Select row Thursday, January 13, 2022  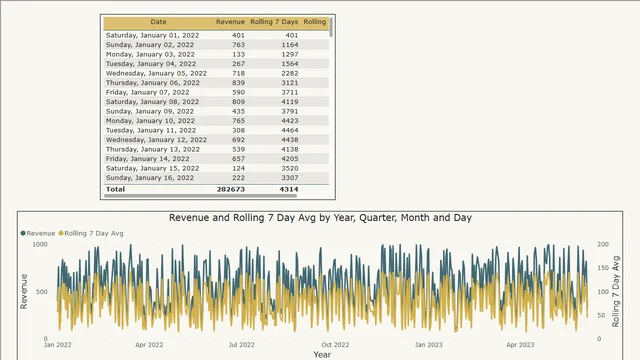pyautogui.click(x=216, y=149)
